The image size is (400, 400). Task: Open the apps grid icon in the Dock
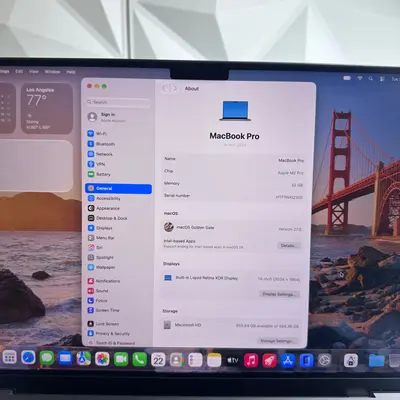[10, 358]
